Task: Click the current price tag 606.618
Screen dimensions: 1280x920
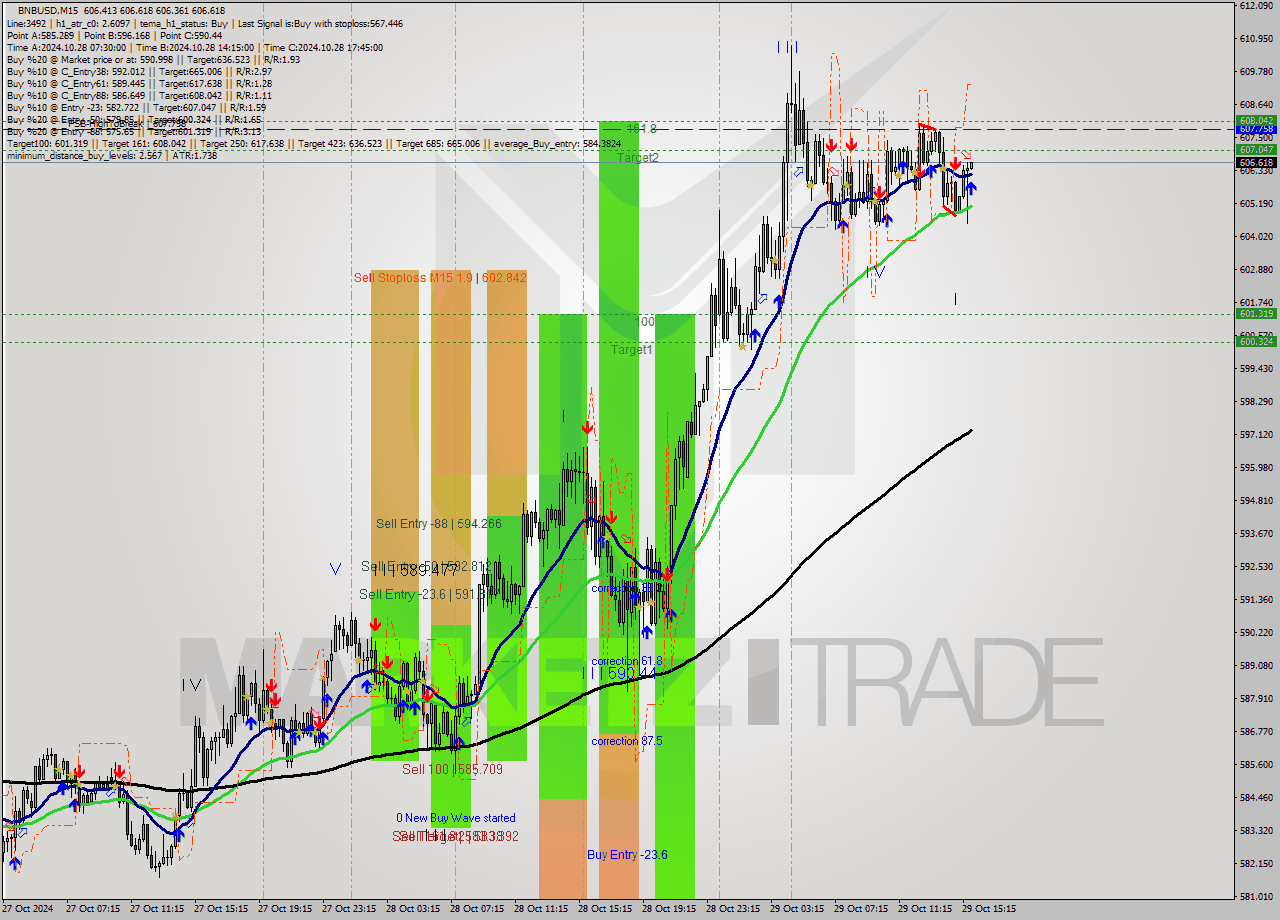Action: click(1256, 162)
